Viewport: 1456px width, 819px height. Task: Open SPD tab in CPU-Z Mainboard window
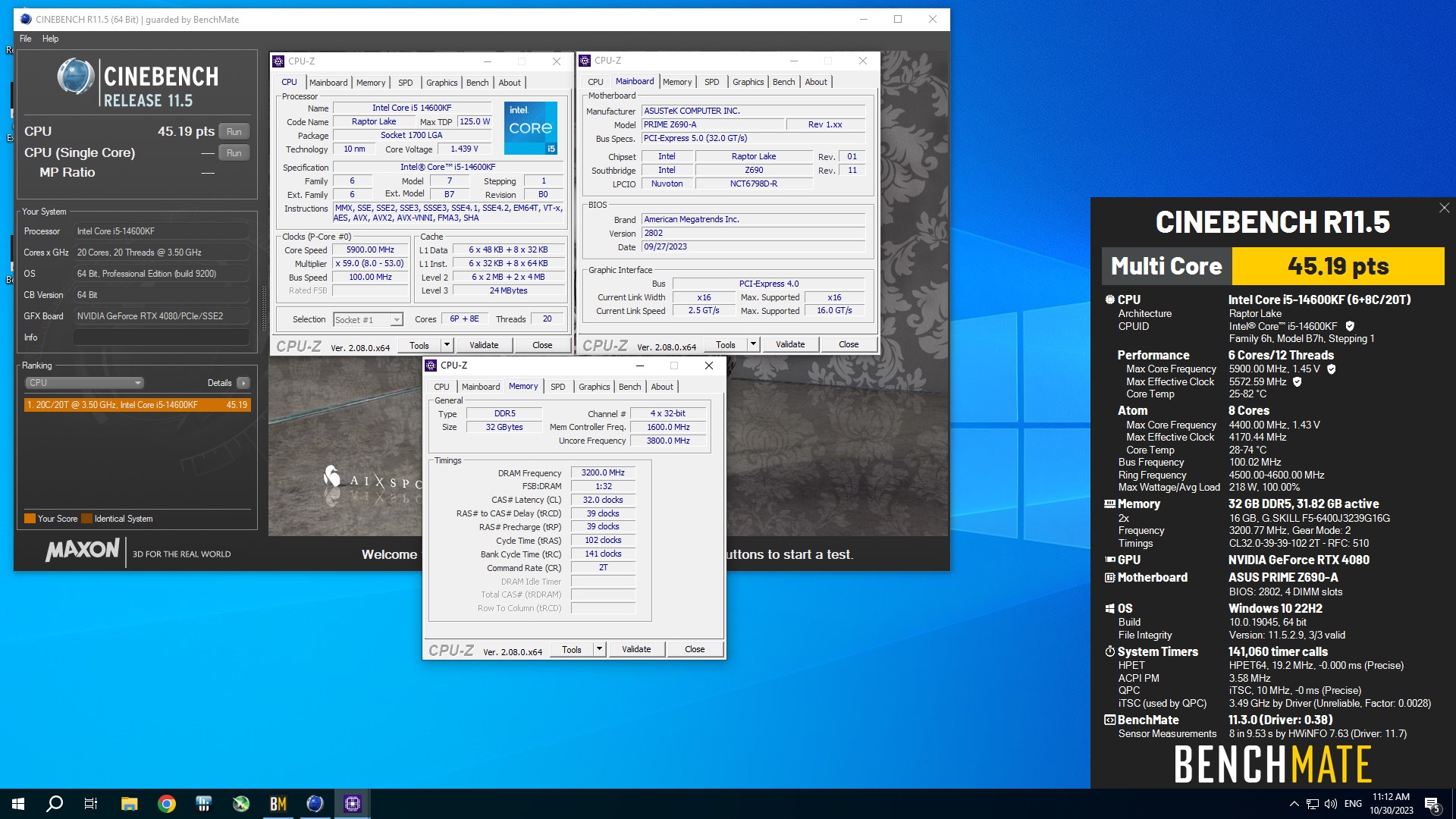(x=711, y=82)
